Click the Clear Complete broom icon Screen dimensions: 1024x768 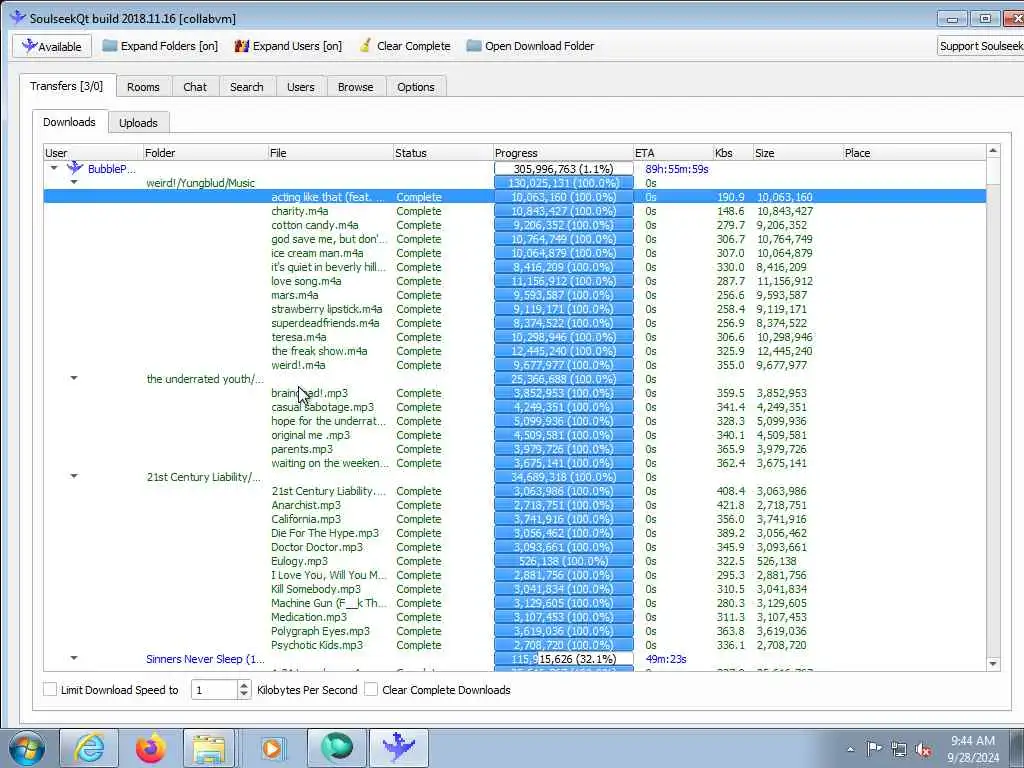[366, 46]
